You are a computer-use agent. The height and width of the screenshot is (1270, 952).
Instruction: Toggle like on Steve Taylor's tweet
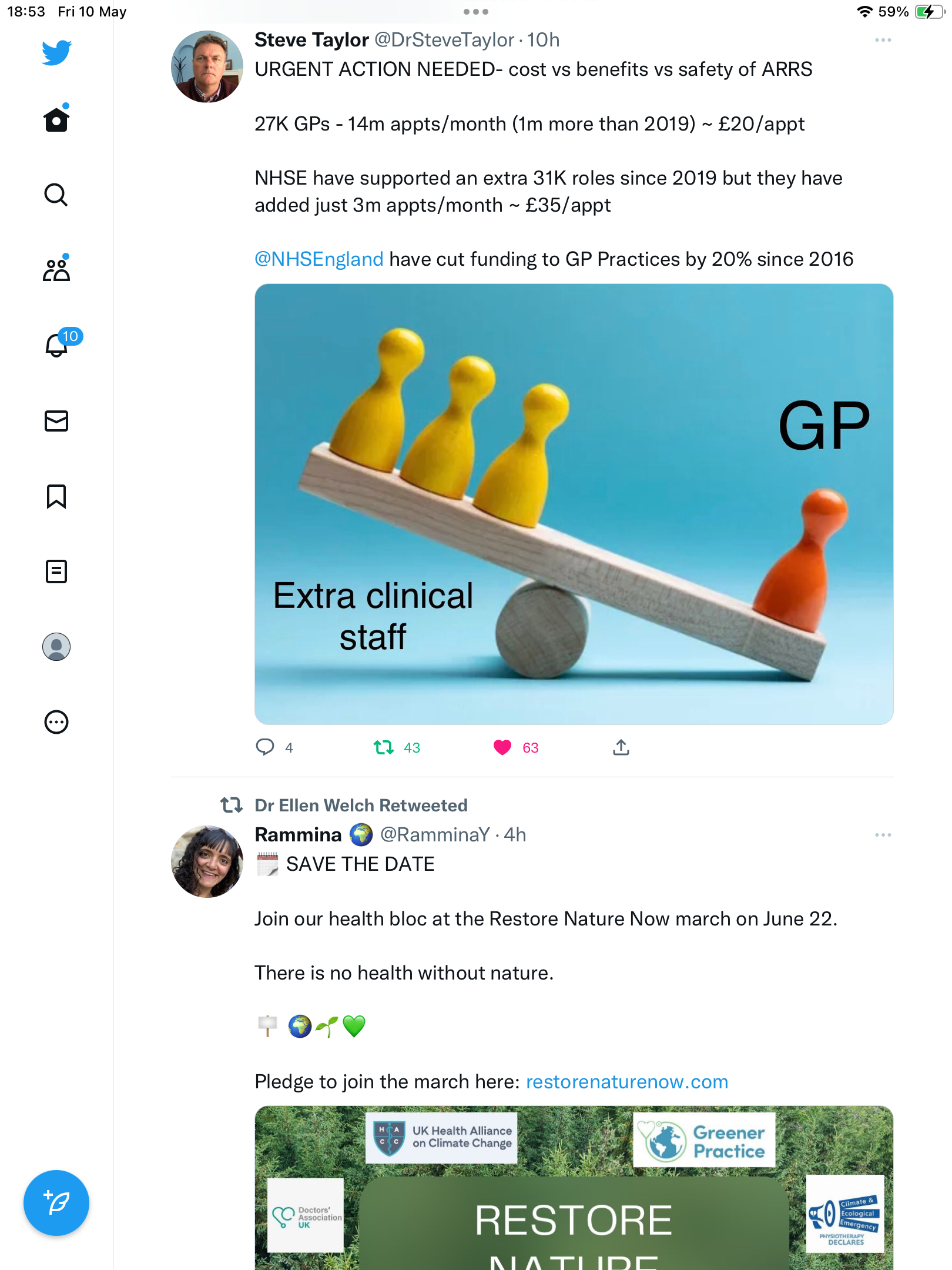coord(515,747)
